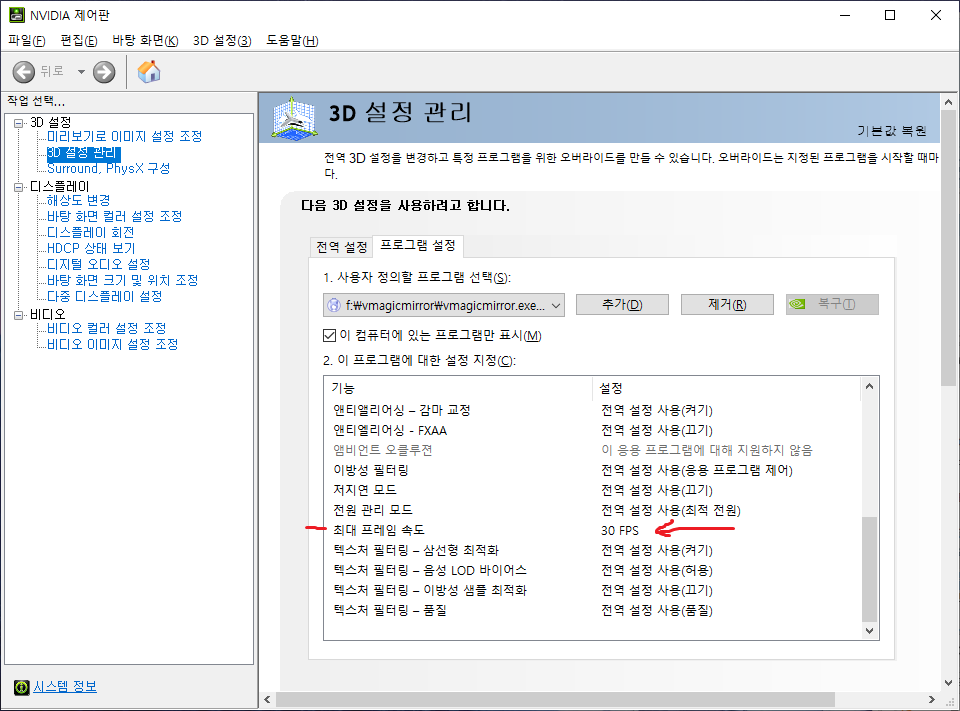This screenshot has height=711, width=960.
Task: Open the 시스템 정보 link
Action: (x=65, y=687)
